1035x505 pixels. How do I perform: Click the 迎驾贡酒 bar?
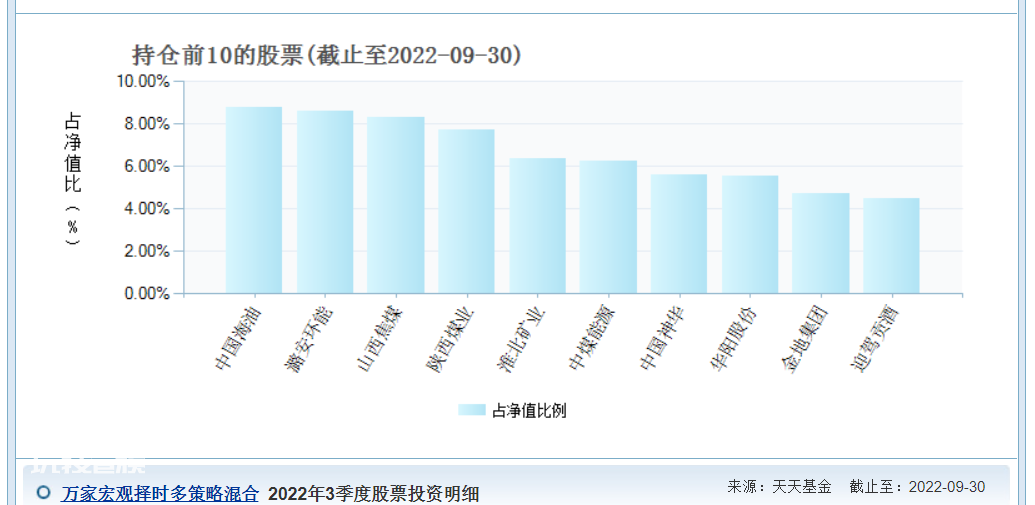[891, 246]
